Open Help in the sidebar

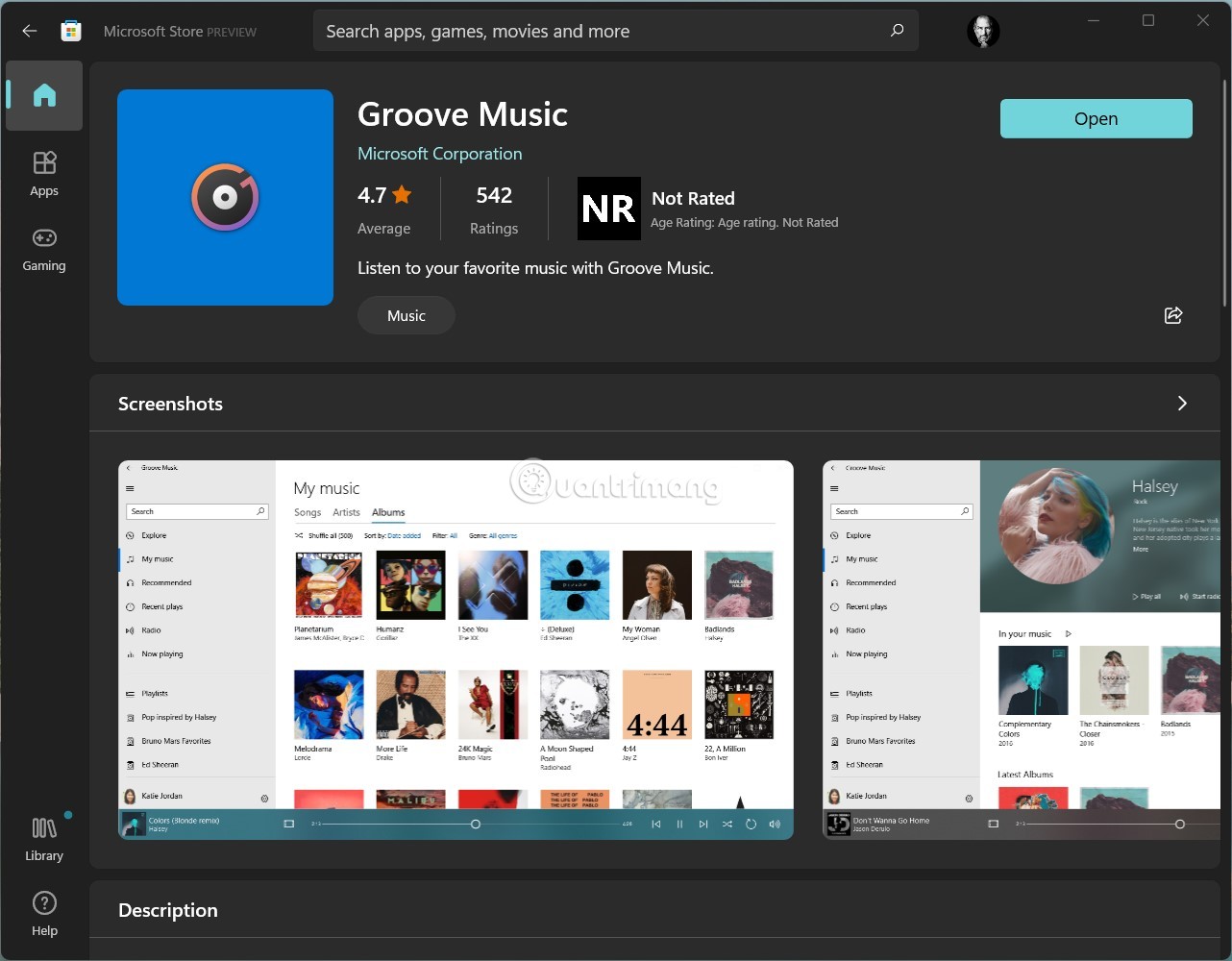tap(44, 913)
